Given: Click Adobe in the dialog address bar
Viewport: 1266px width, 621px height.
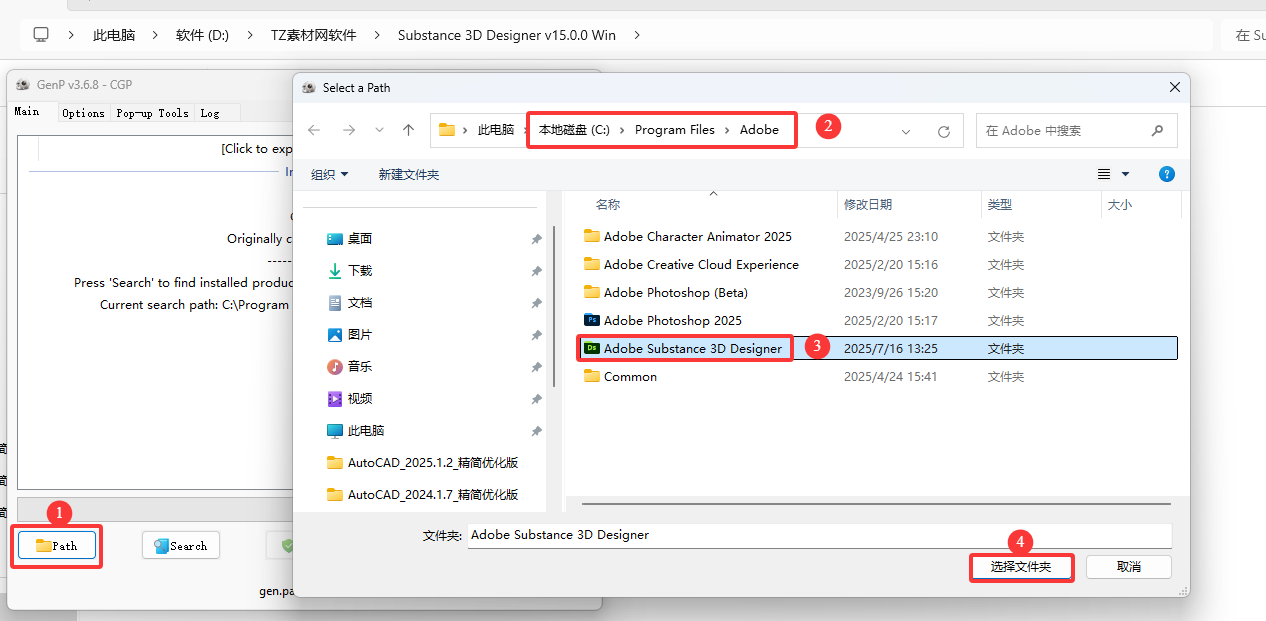Looking at the screenshot, I should (759, 130).
